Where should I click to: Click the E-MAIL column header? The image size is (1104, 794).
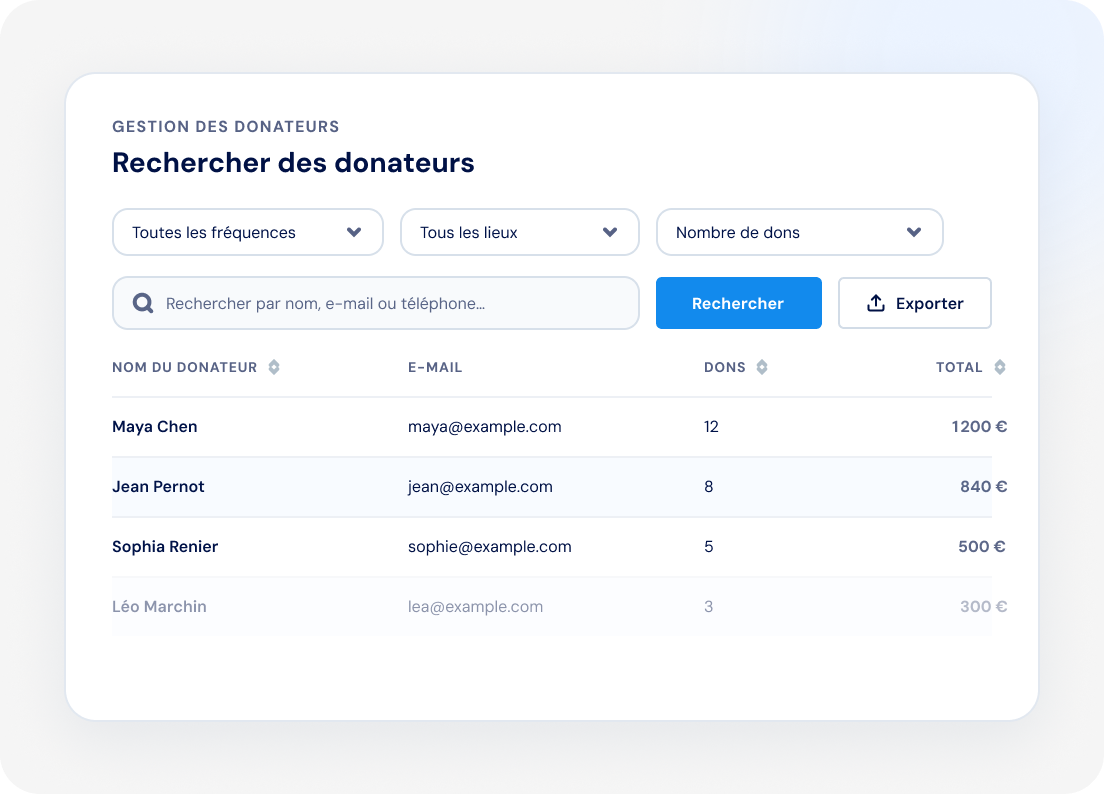[x=435, y=367]
